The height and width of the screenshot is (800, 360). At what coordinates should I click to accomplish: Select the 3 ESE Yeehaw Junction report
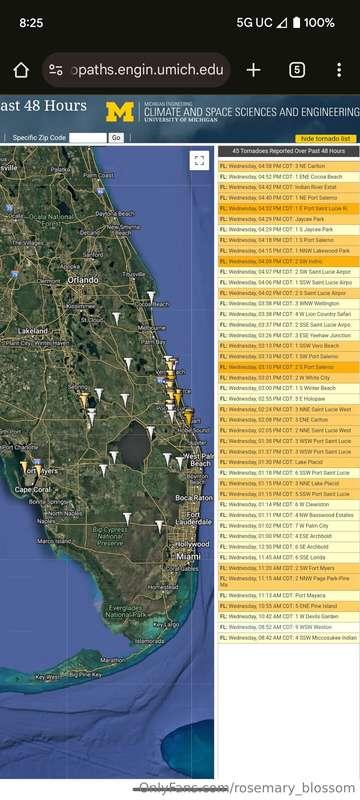point(289,336)
